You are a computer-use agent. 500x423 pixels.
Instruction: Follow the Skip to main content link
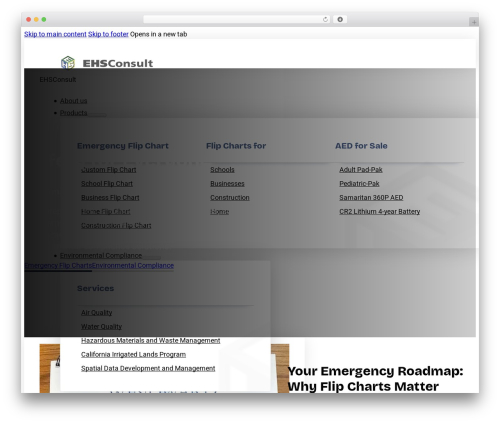(55, 34)
